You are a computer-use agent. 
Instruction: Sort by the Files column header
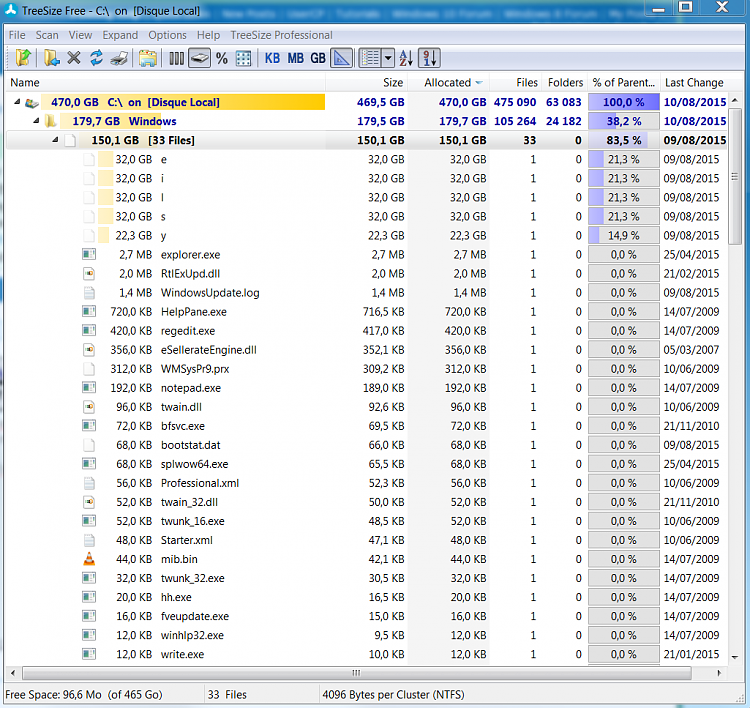coord(515,82)
